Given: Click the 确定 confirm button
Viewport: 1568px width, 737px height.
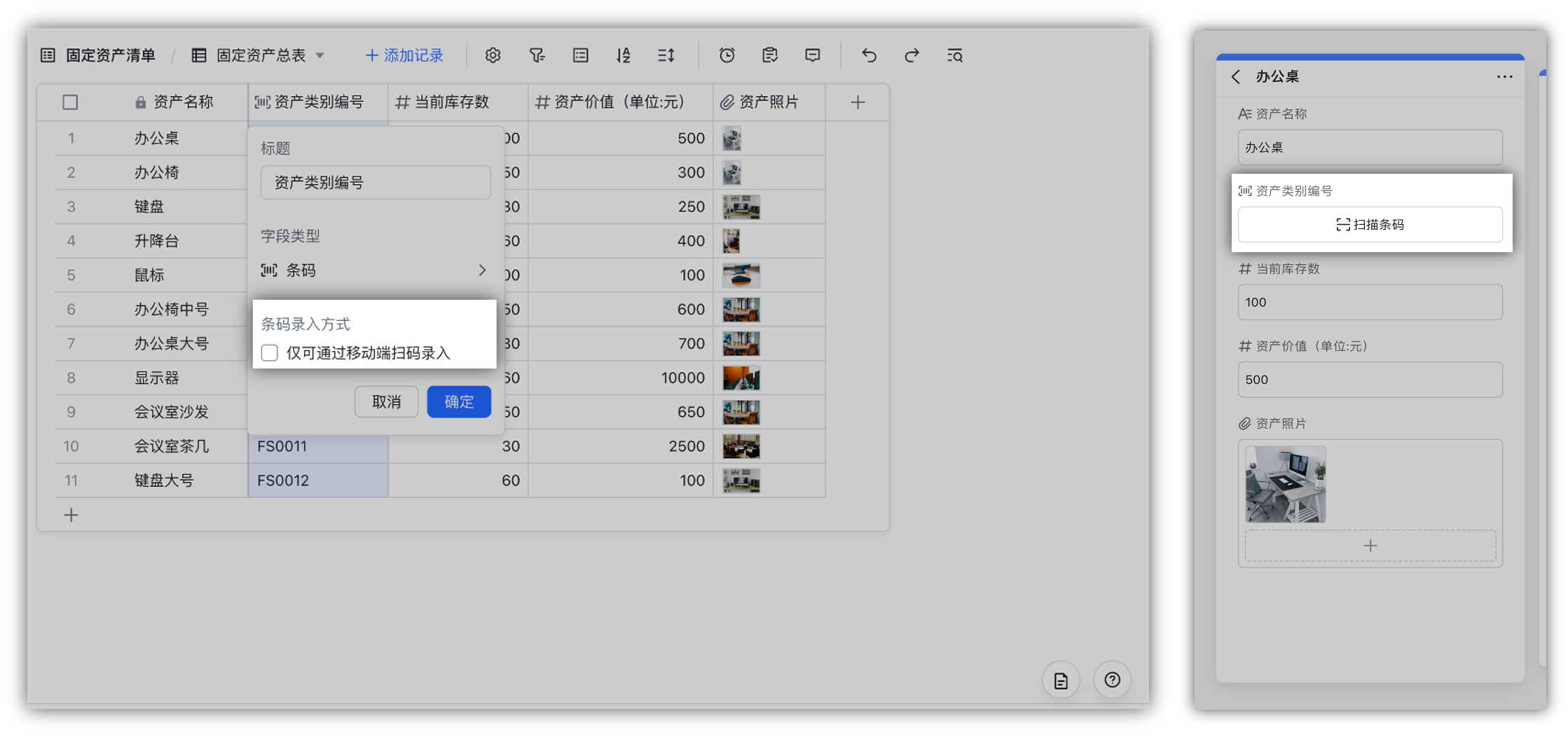Looking at the screenshot, I should tap(459, 401).
